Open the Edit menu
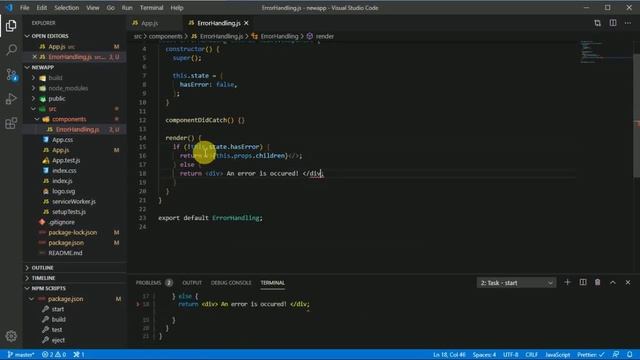This screenshot has width=640, height=360. tap(42, 8)
